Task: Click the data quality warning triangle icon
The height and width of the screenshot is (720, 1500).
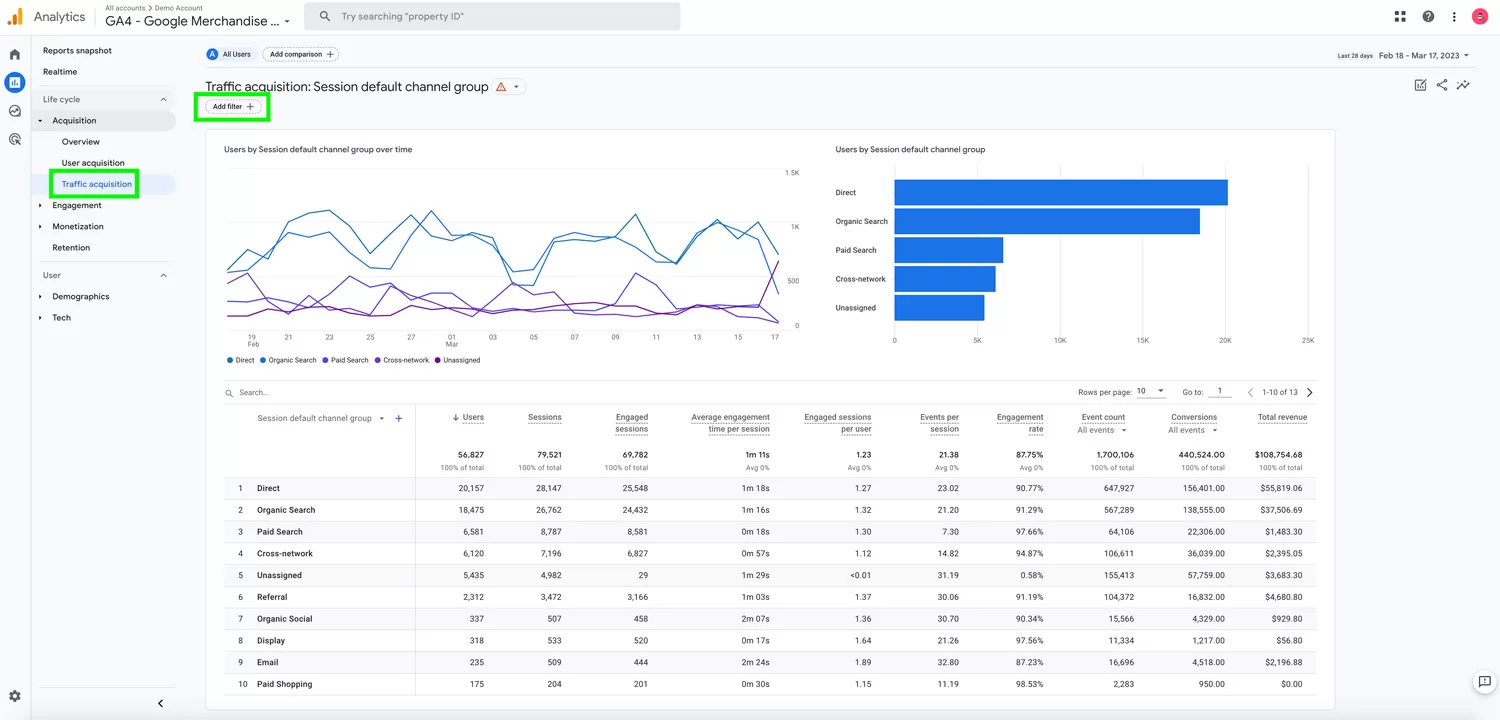Action: click(501, 87)
